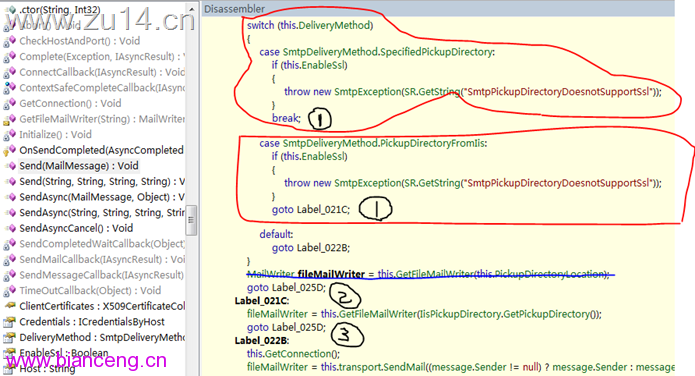Select GetFileMailWriter(String) : MailWriter method
Screen dimensions: 695x376
(x=102, y=119)
